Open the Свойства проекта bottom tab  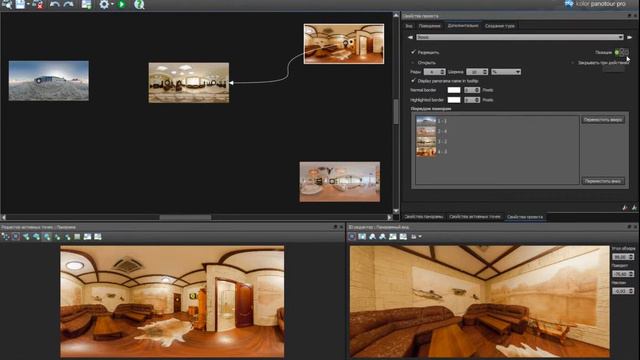point(525,217)
